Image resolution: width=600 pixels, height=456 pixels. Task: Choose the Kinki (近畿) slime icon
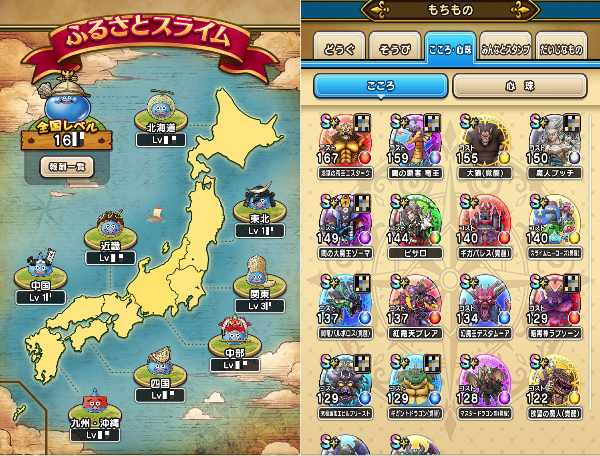(x=110, y=226)
